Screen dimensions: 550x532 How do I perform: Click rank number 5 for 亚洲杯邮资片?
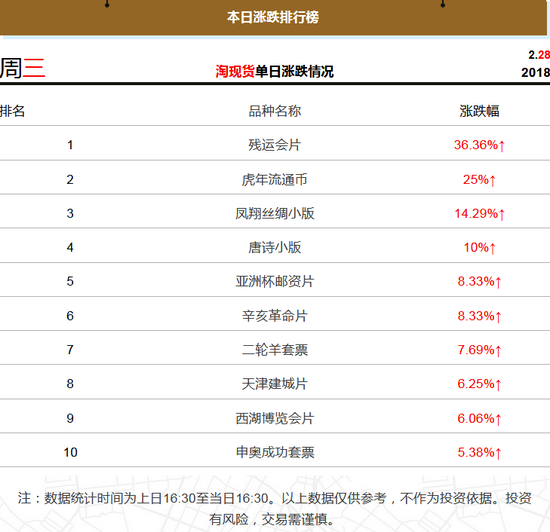click(x=70, y=281)
